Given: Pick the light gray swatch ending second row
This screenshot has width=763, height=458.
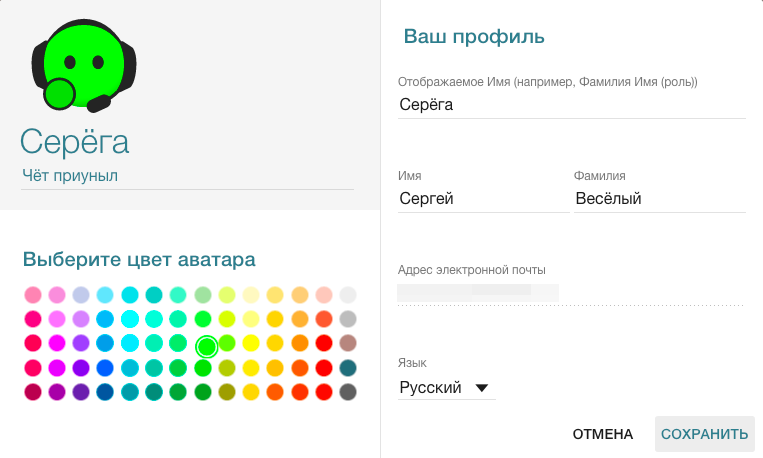Looking at the screenshot, I should 348,319.
